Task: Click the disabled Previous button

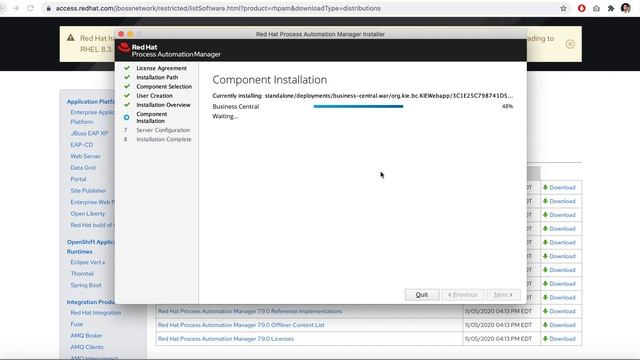Action: [462, 295]
